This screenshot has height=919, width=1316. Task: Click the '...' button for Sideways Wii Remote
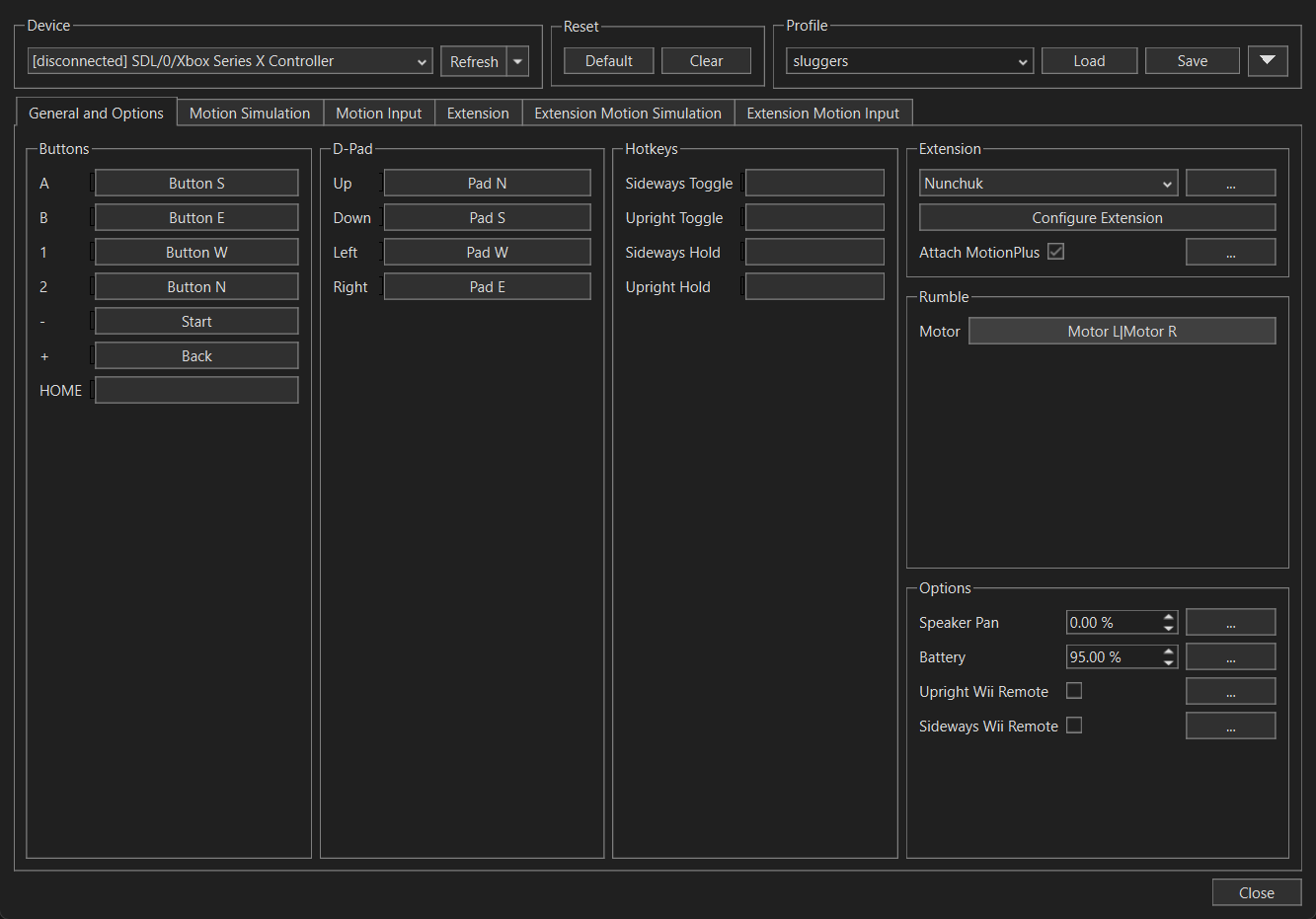(1230, 727)
